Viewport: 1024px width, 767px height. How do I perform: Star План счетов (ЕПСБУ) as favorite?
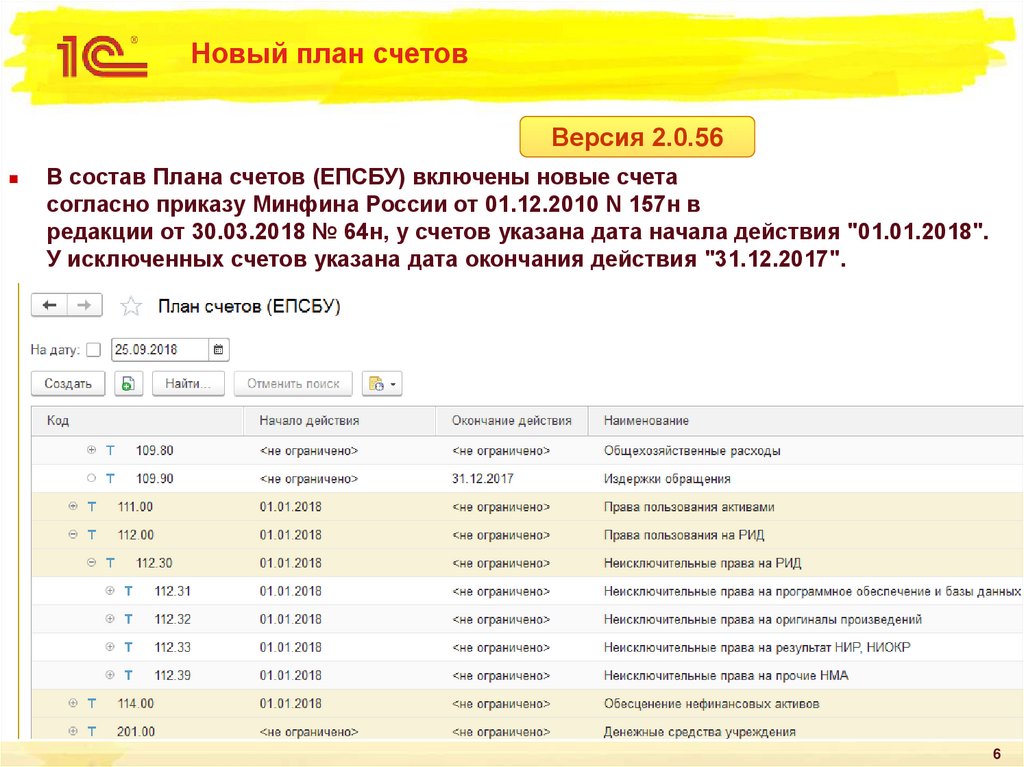point(128,307)
